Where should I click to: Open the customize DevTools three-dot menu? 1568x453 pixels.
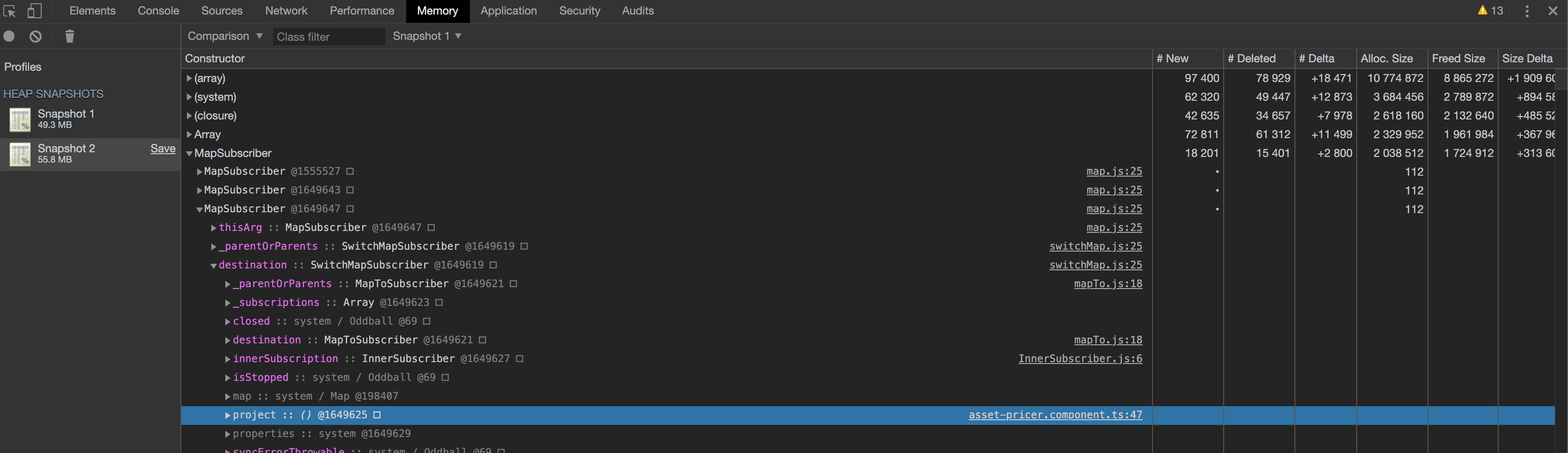click(x=1527, y=10)
